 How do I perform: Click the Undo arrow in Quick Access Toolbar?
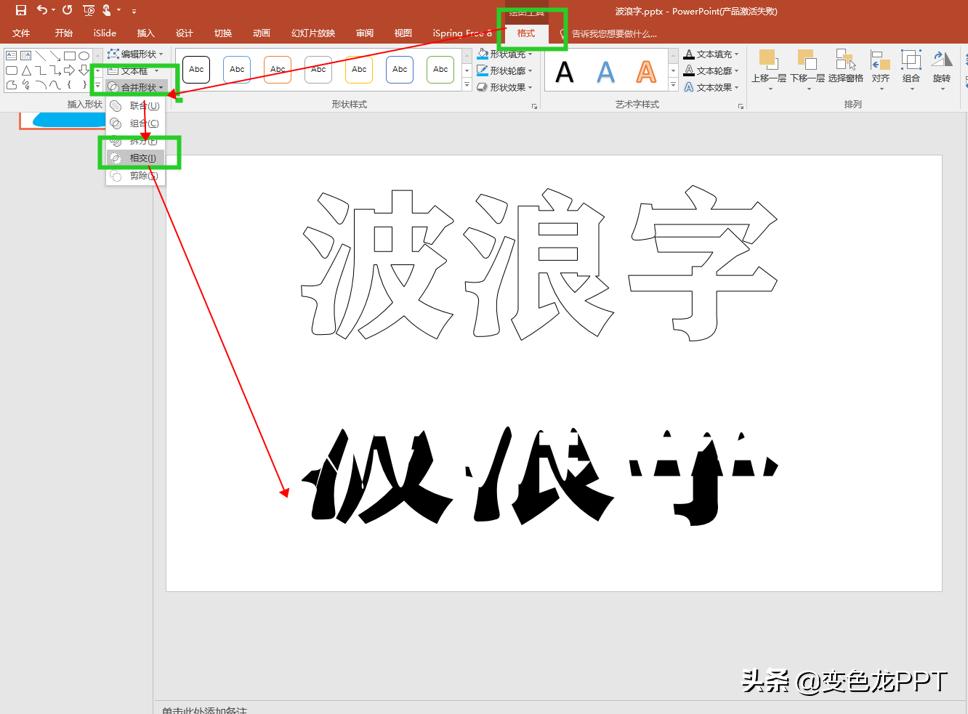click(41, 10)
